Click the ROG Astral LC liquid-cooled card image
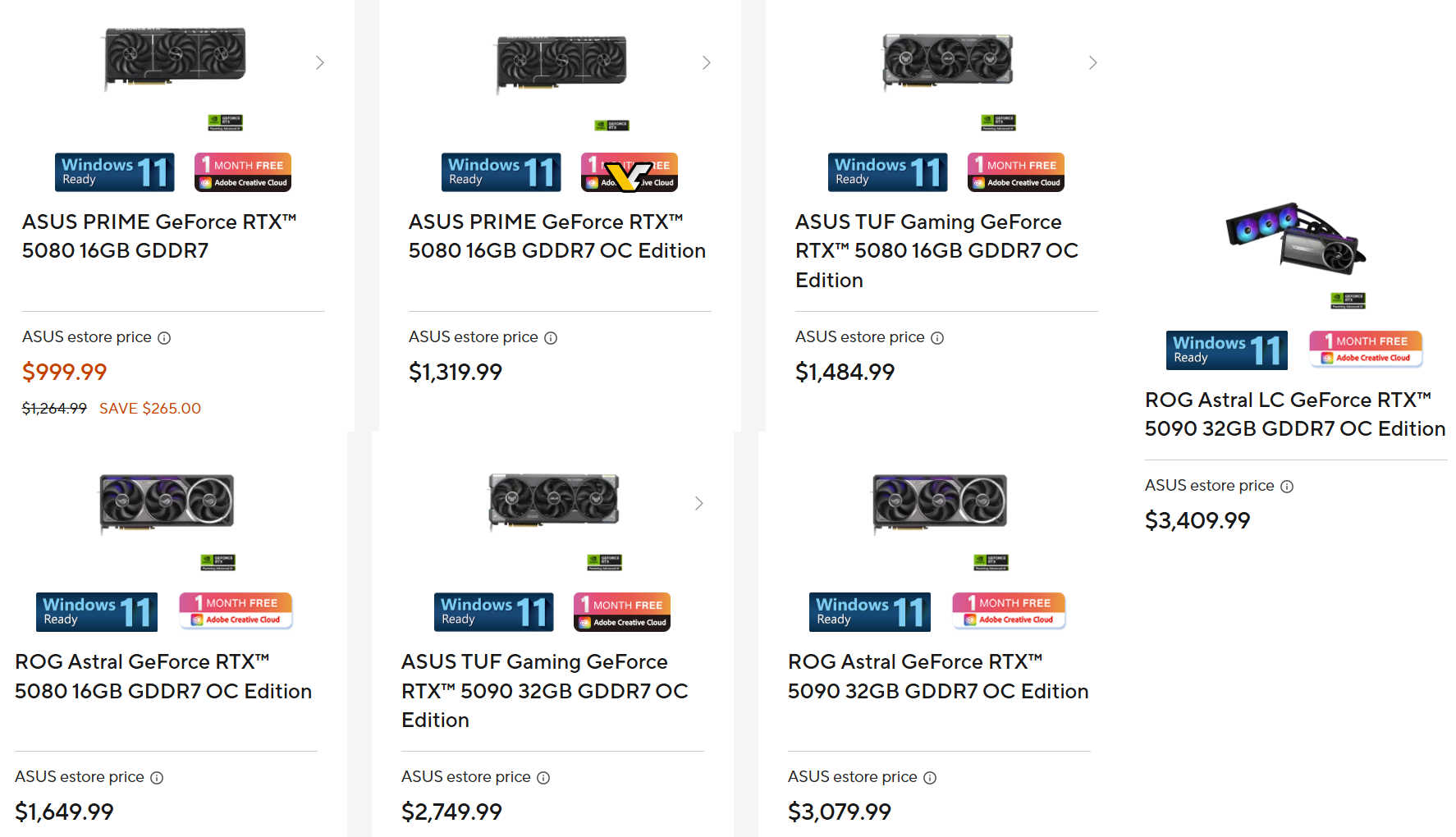This screenshot has height=837, width=1456. click(1295, 238)
